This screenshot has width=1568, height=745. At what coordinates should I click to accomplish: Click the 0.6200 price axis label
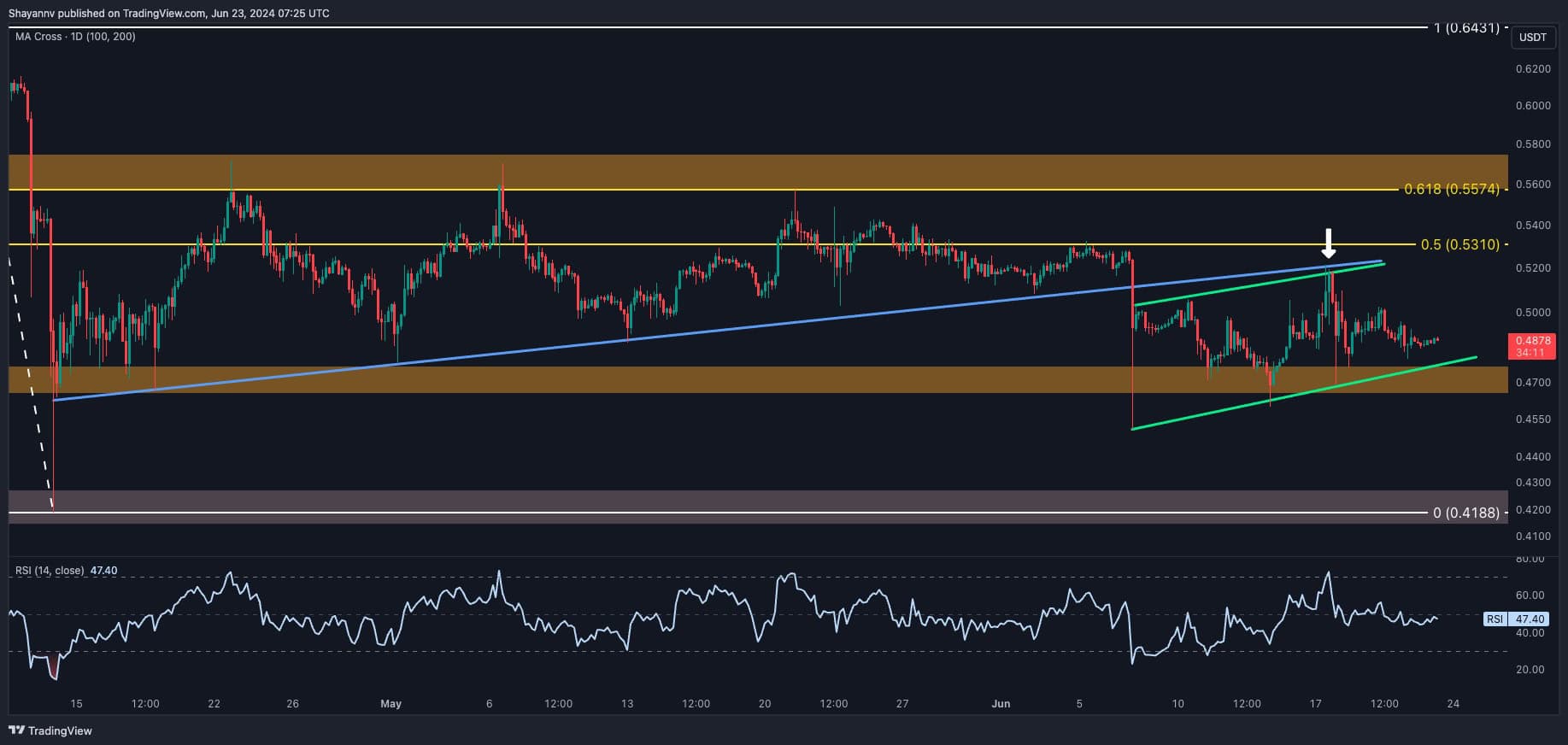(1532, 69)
